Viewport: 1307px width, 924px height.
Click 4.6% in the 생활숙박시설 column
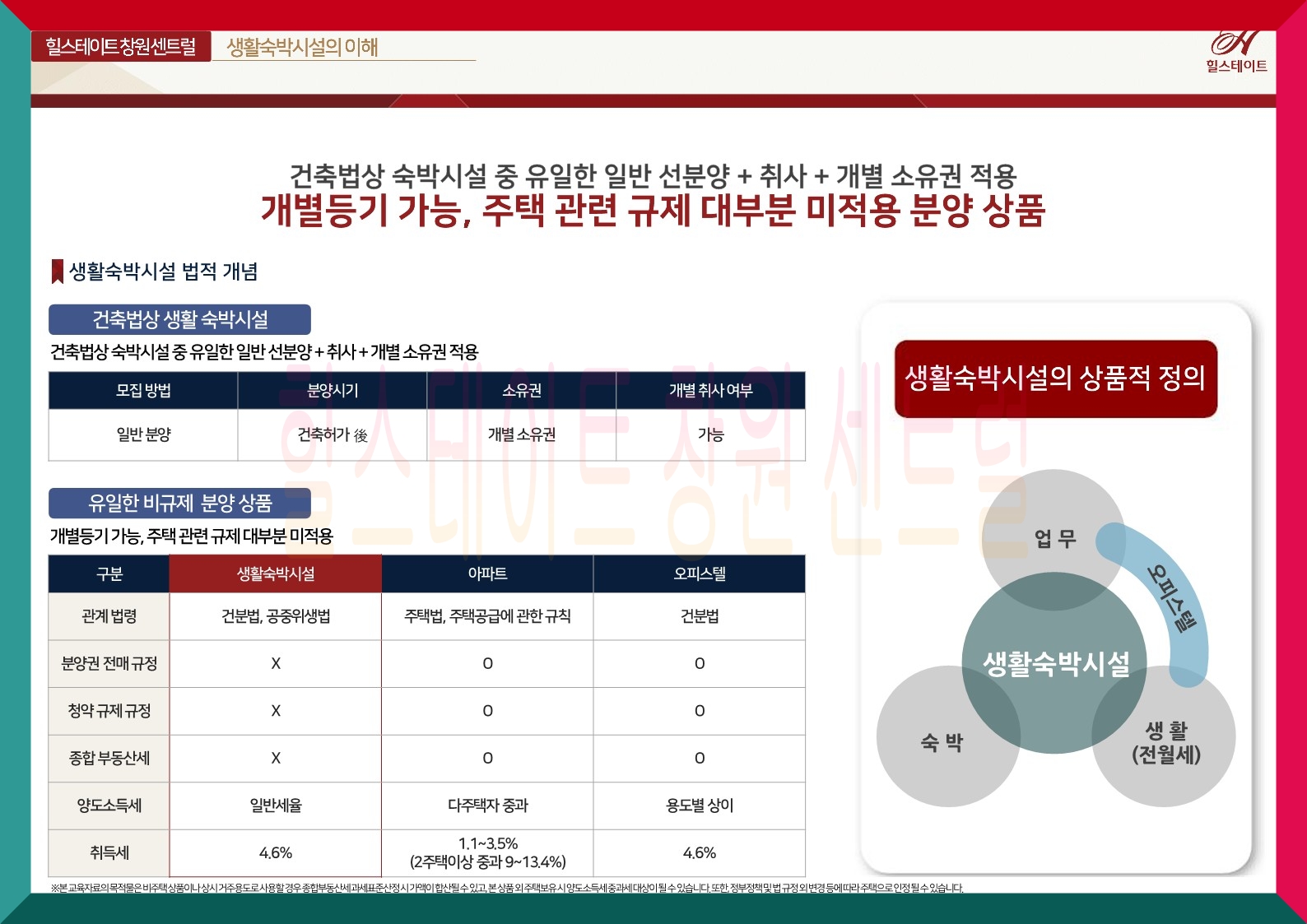pyautogui.click(x=276, y=852)
